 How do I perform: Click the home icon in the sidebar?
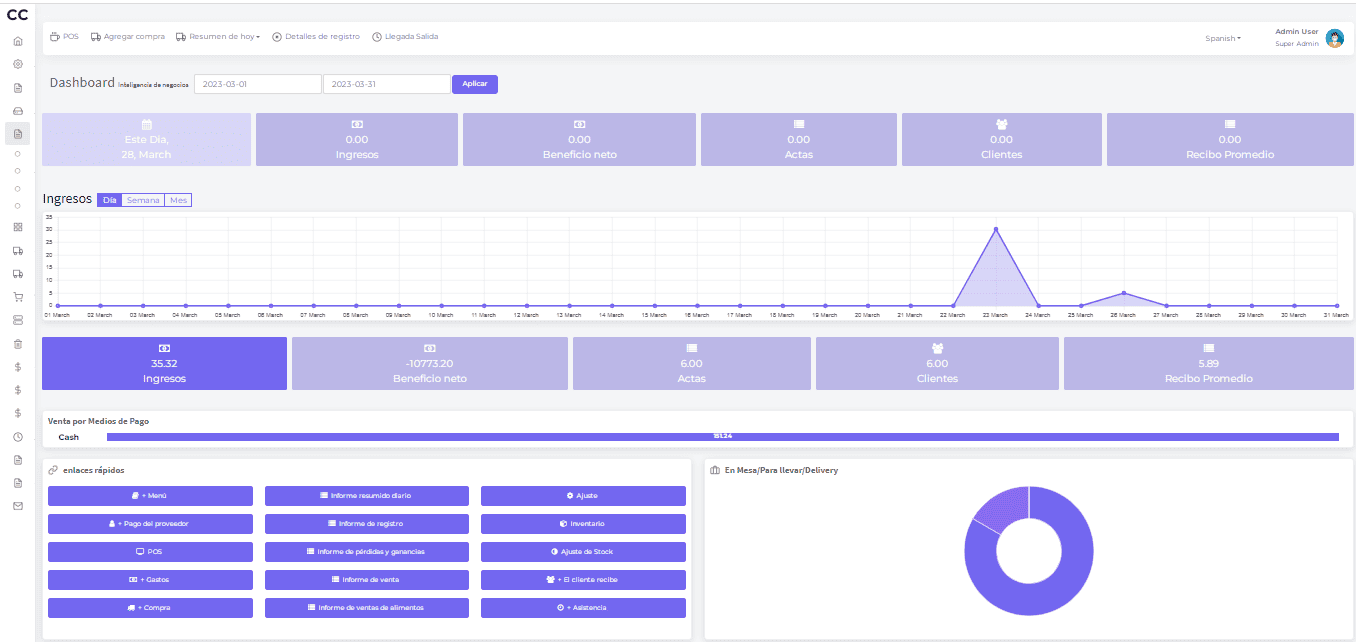click(17, 41)
